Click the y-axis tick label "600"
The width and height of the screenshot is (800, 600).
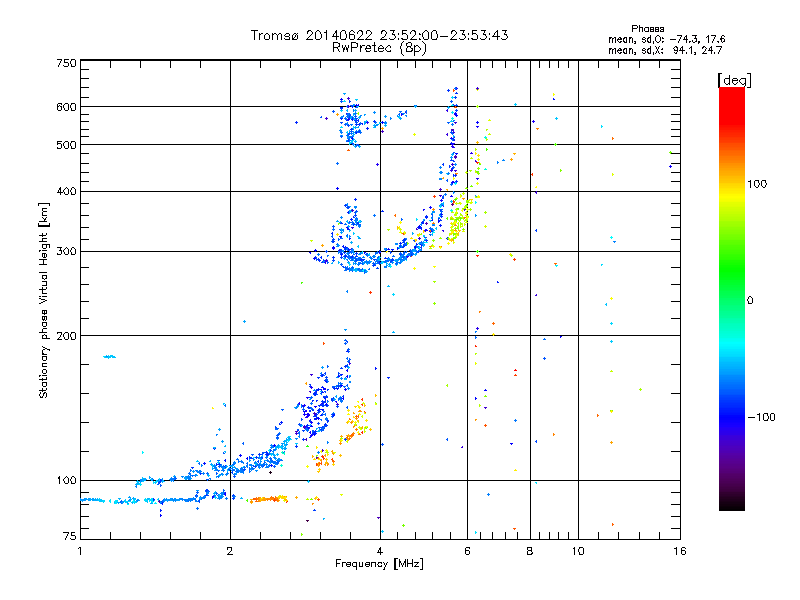pos(66,107)
